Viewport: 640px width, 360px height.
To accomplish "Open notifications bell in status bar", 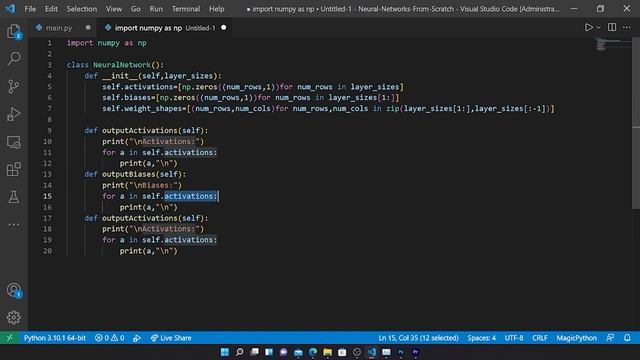I will (x=627, y=338).
